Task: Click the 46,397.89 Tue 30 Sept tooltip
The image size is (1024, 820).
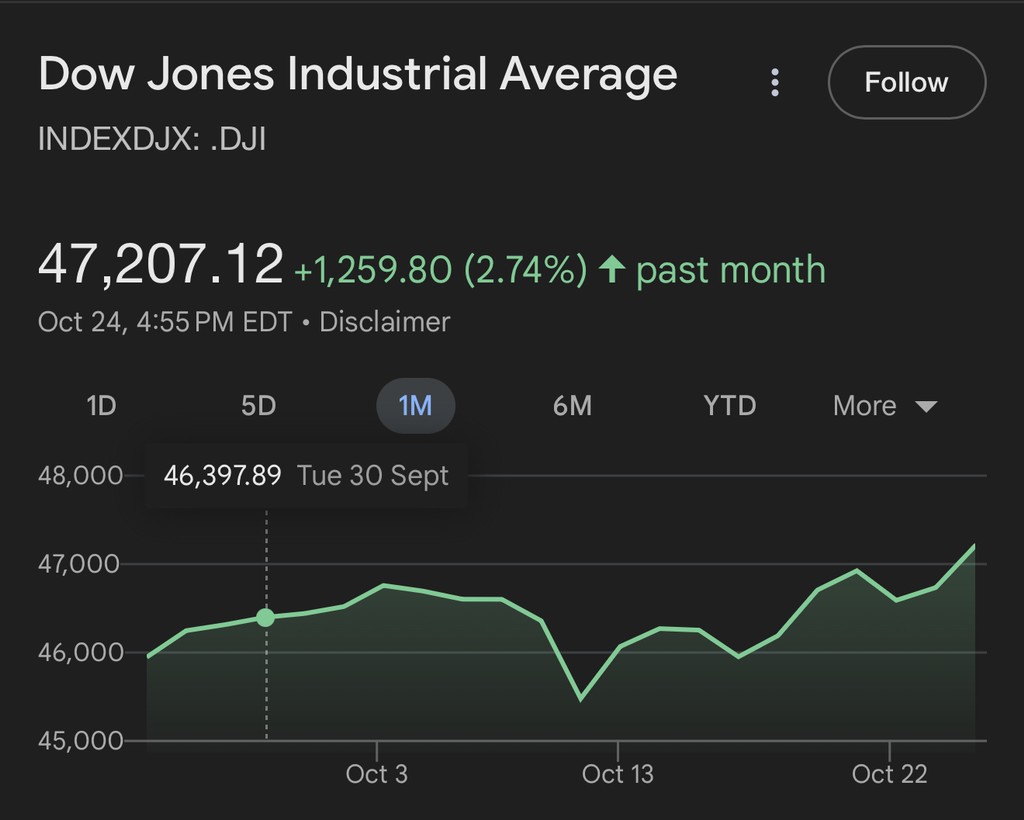Action: [x=306, y=476]
